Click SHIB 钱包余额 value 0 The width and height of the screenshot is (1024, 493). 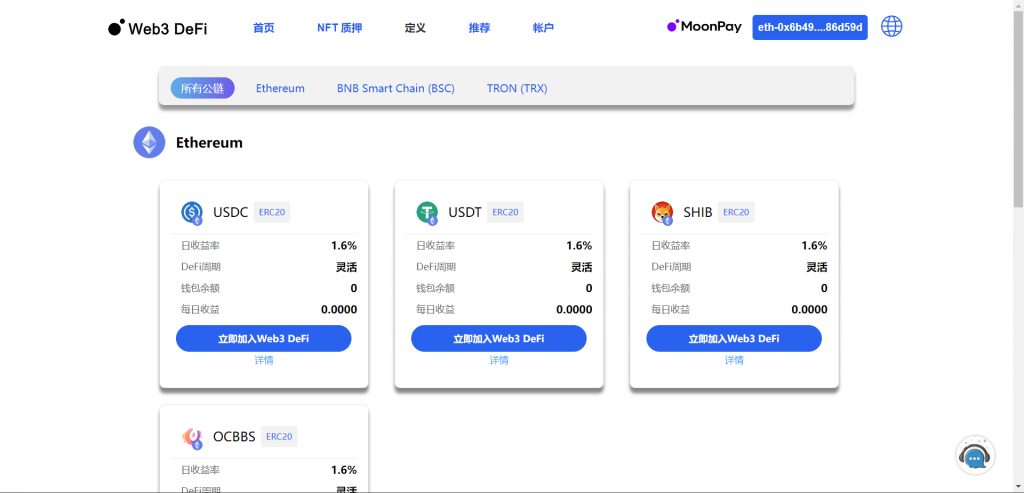tap(824, 288)
